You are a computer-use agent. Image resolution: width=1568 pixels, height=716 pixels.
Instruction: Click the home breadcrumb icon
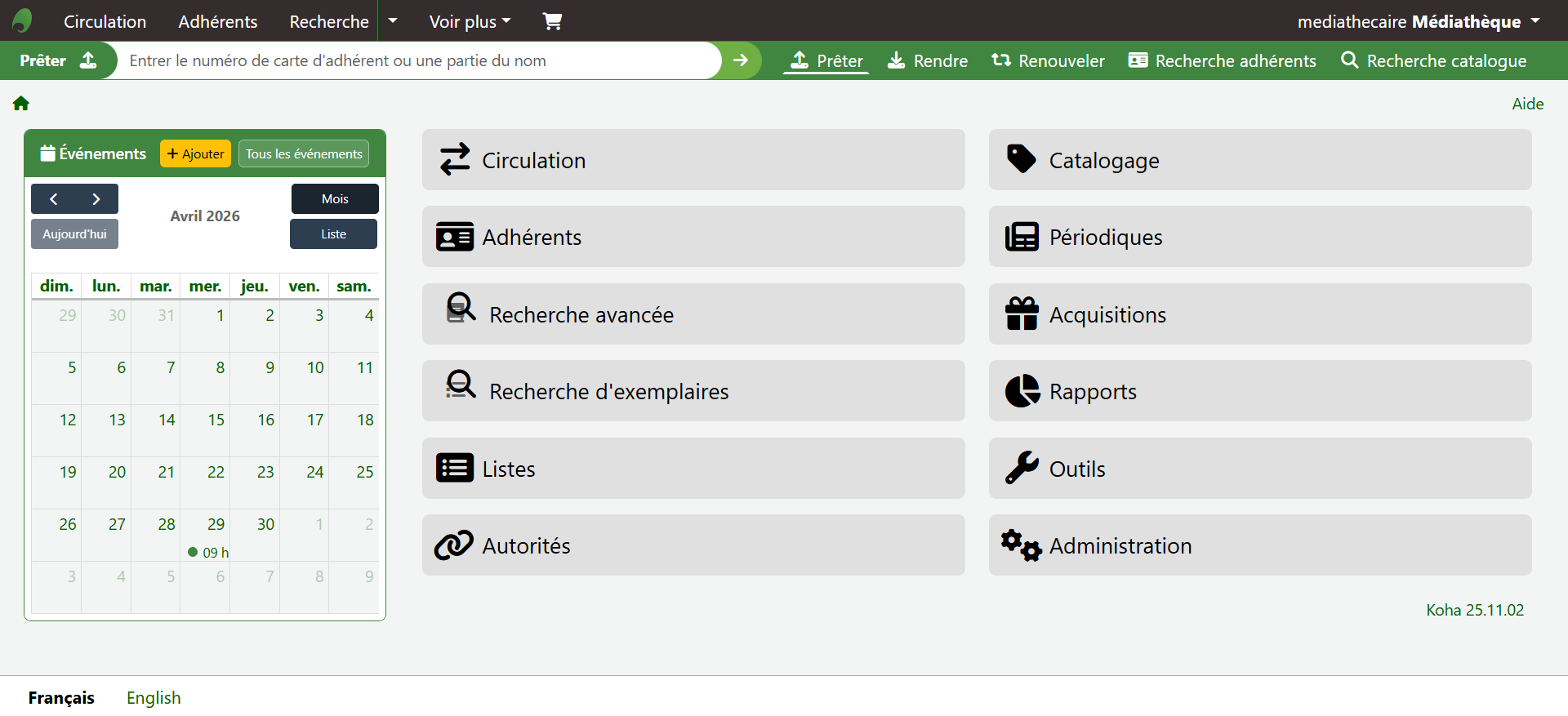coord(21,103)
